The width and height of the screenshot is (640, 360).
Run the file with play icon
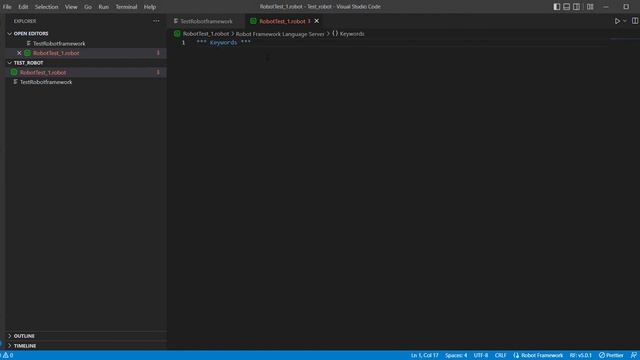(617, 21)
